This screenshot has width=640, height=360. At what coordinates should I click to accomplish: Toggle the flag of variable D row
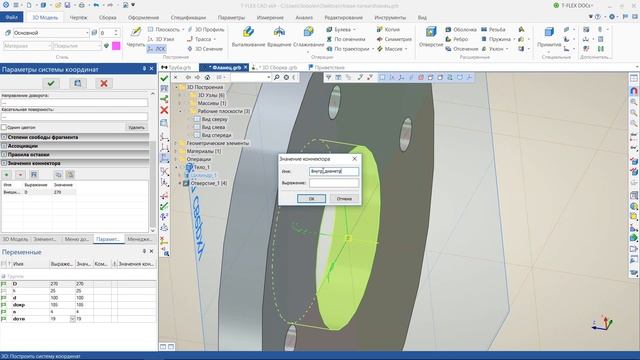(4, 284)
